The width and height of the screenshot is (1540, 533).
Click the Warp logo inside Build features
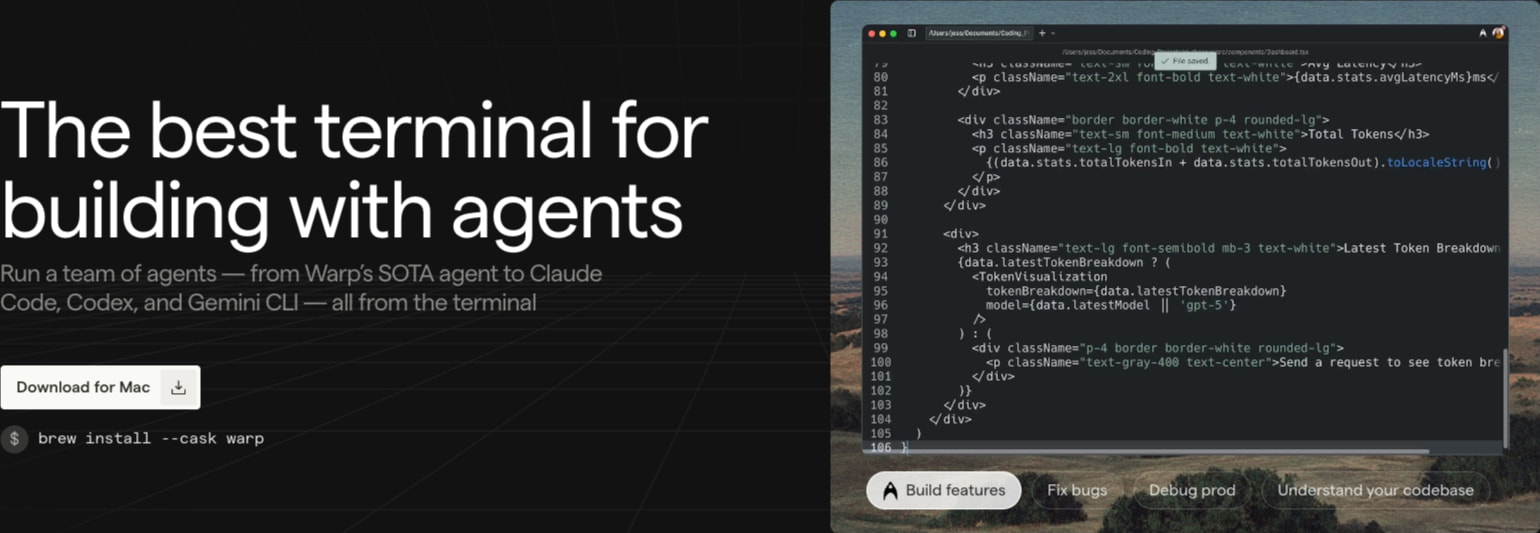click(890, 490)
